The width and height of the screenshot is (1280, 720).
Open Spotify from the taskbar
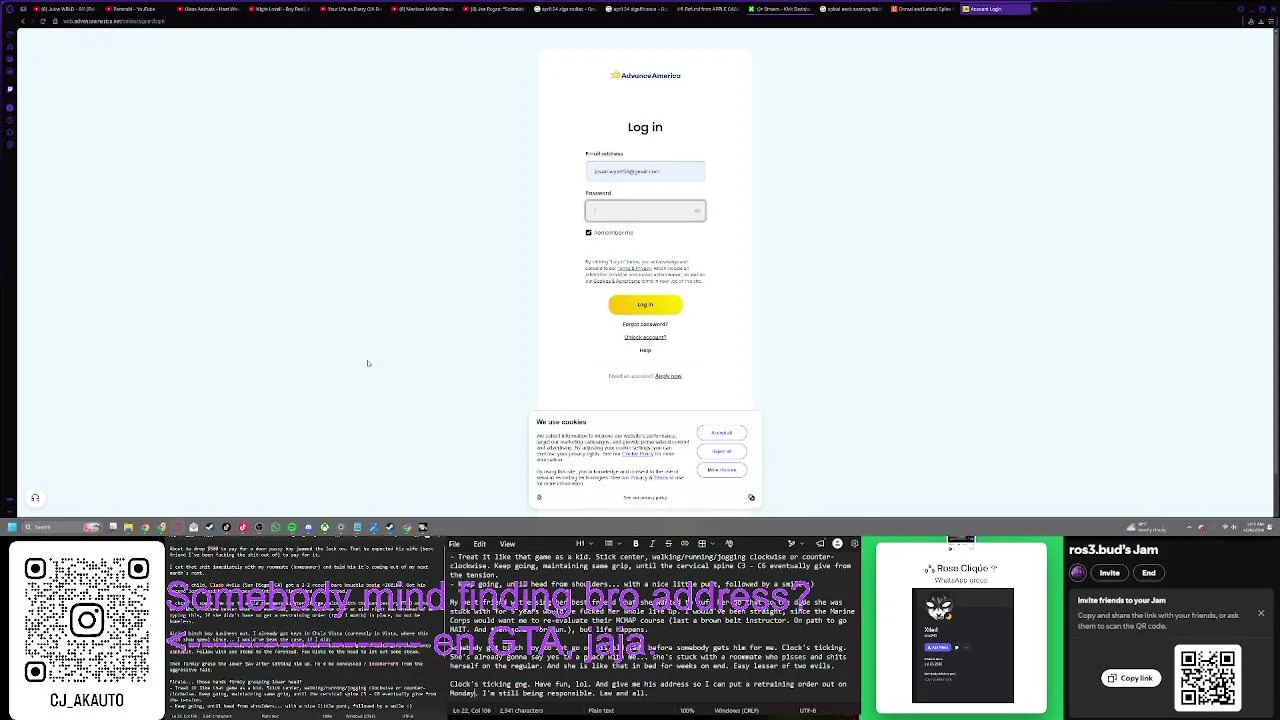[x=292, y=527]
